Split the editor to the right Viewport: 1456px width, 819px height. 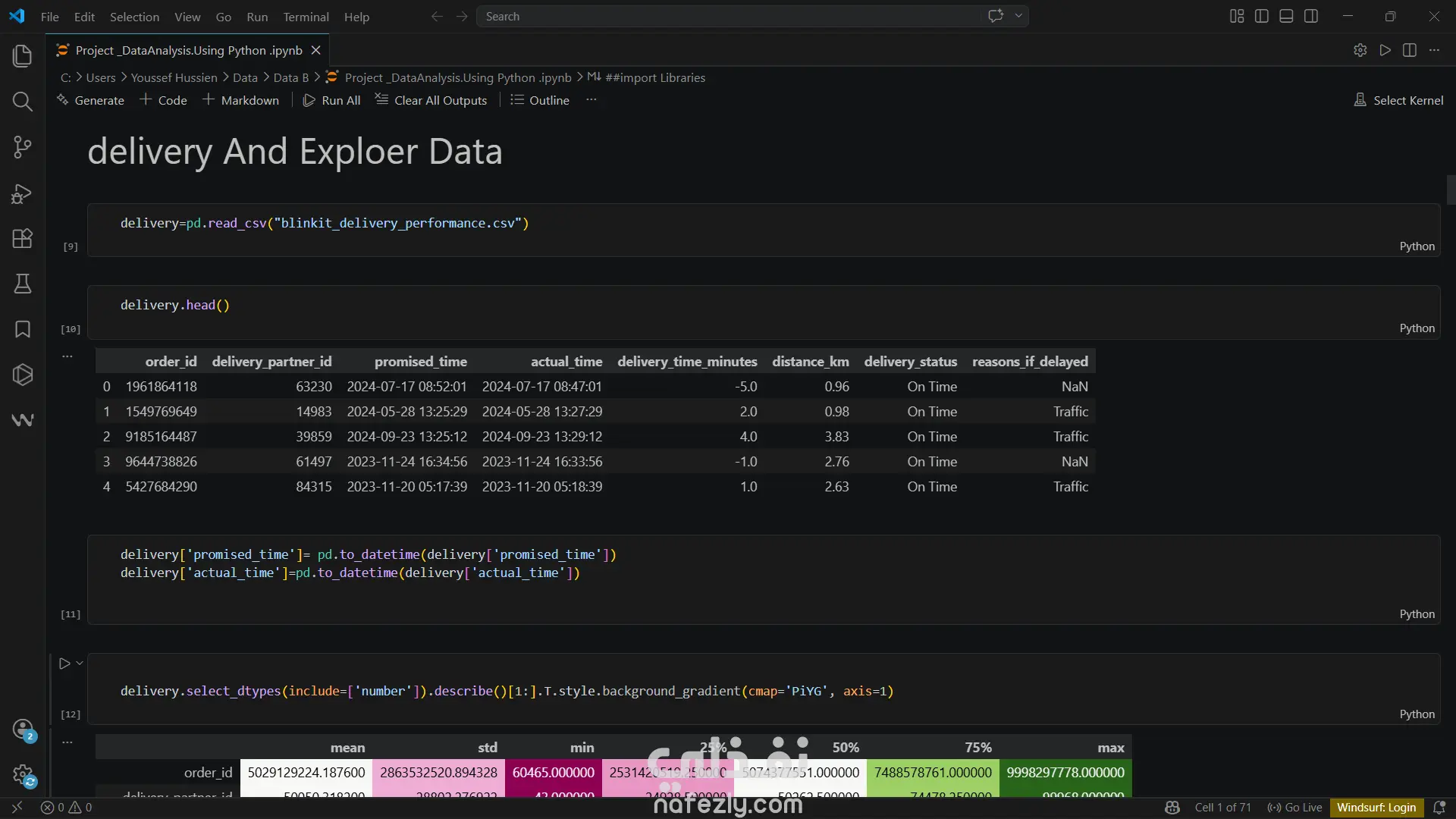coord(1410,50)
